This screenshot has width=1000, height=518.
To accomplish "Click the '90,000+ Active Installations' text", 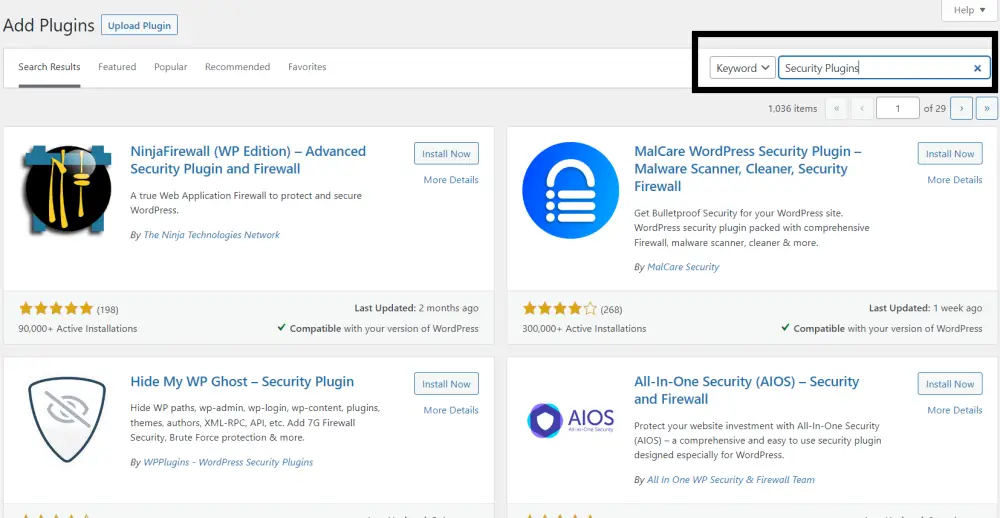I will pyautogui.click(x=78, y=329).
